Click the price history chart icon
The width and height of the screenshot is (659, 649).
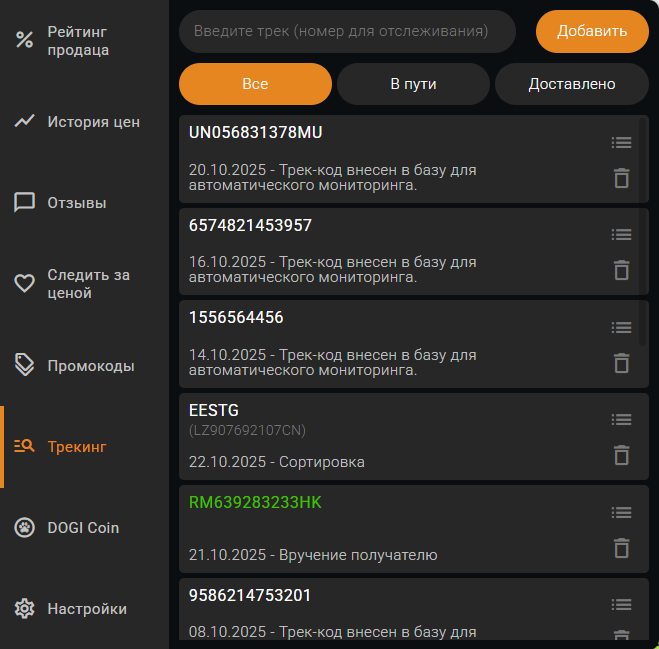coord(24,121)
